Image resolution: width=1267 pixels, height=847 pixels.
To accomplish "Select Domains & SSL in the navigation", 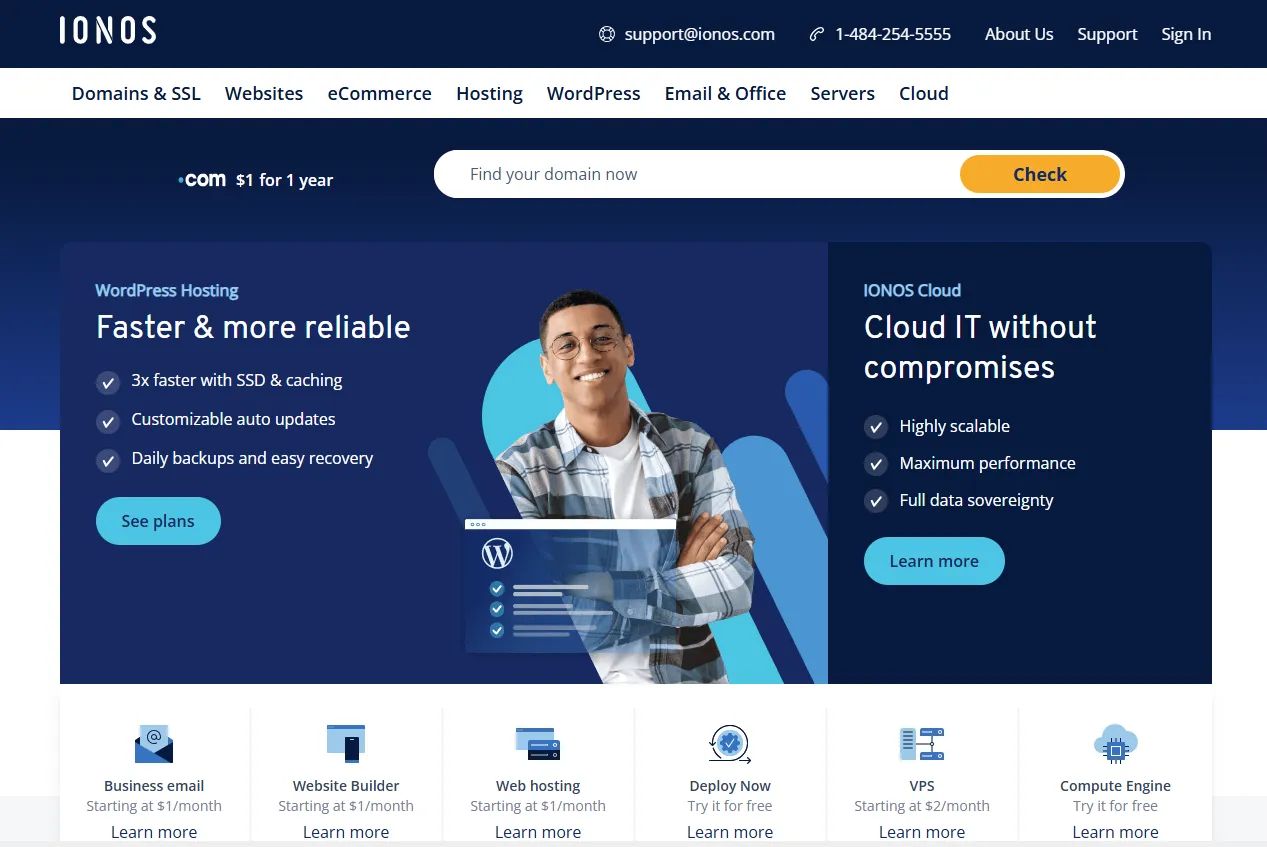I will click(x=135, y=93).
